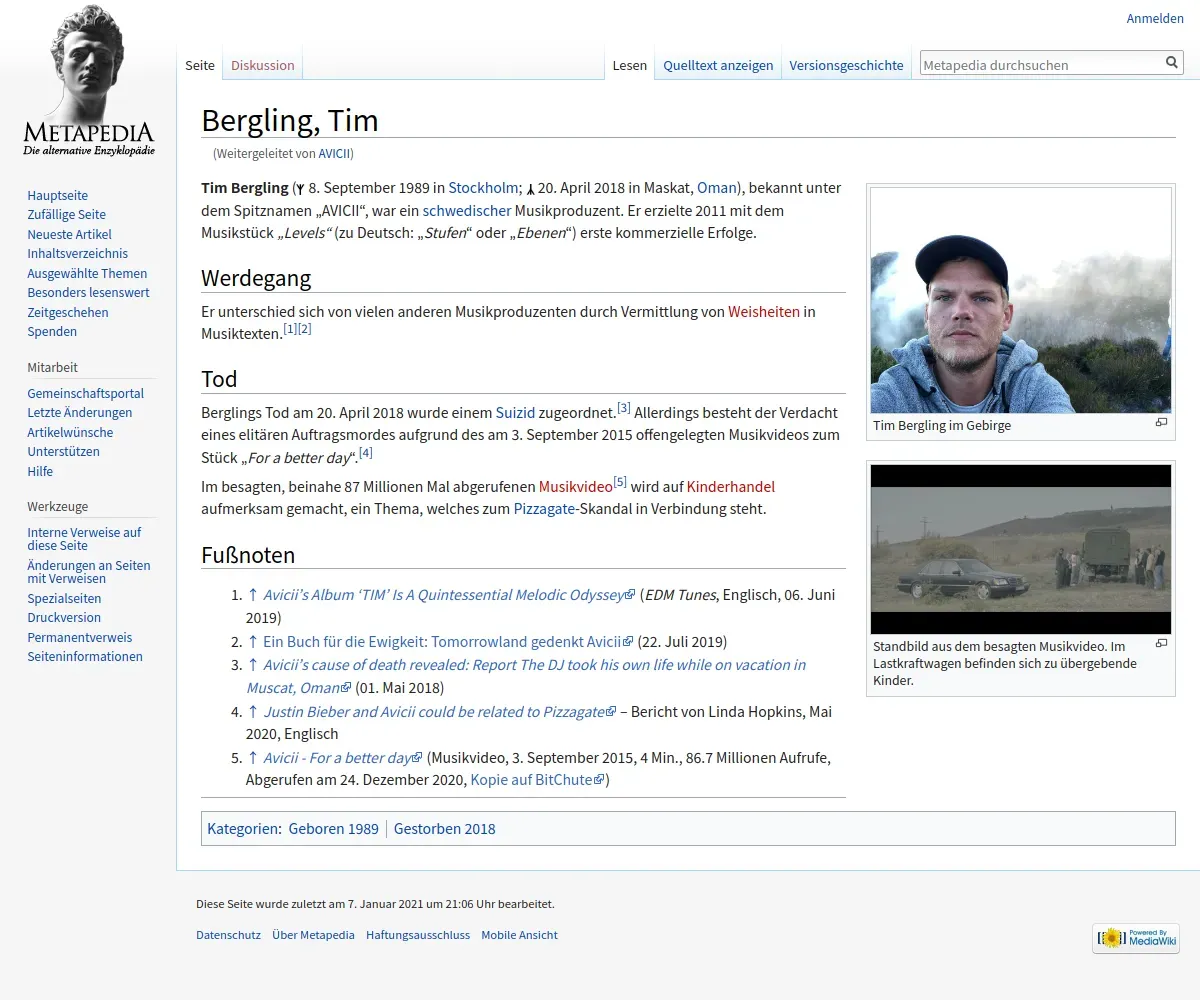1200x1000 pixels.
Task: Open category Gestorben 2018
Action: [x=445, y=829]
